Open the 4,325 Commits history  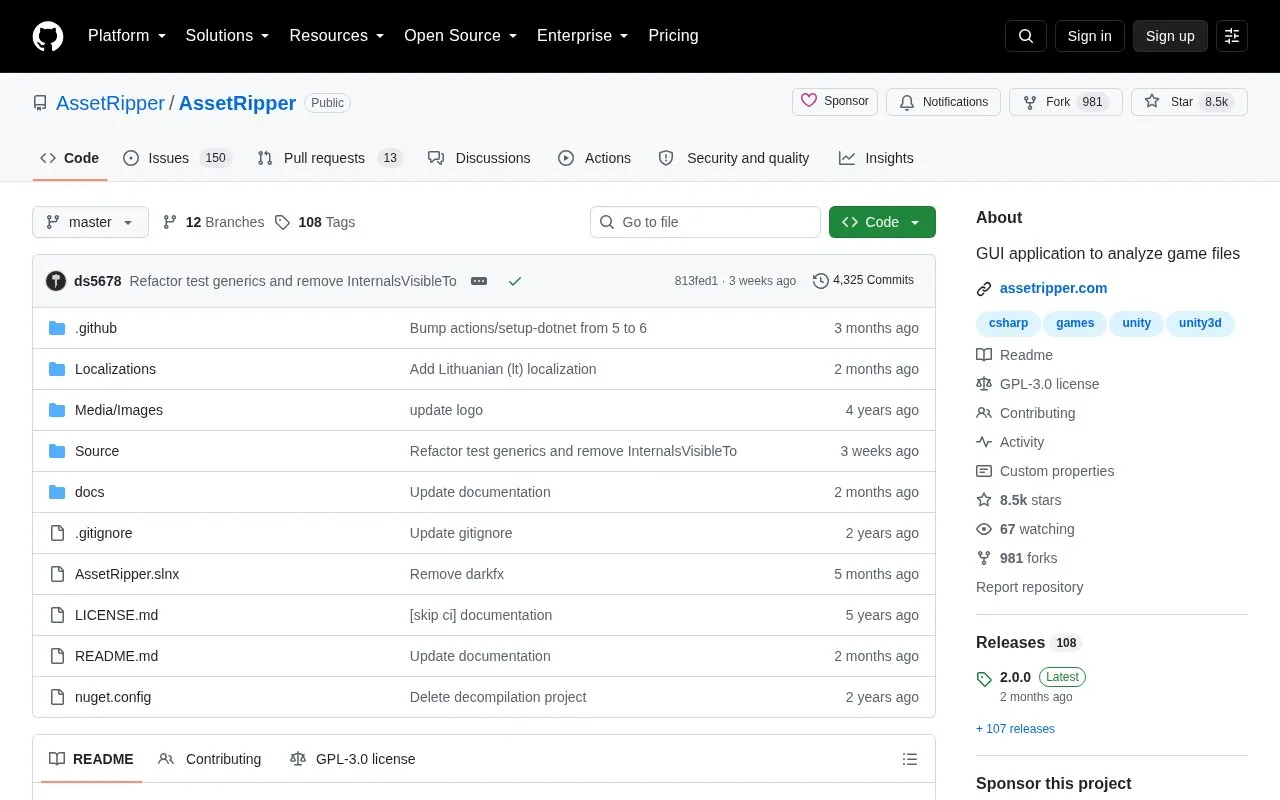[x=863, y=281]
